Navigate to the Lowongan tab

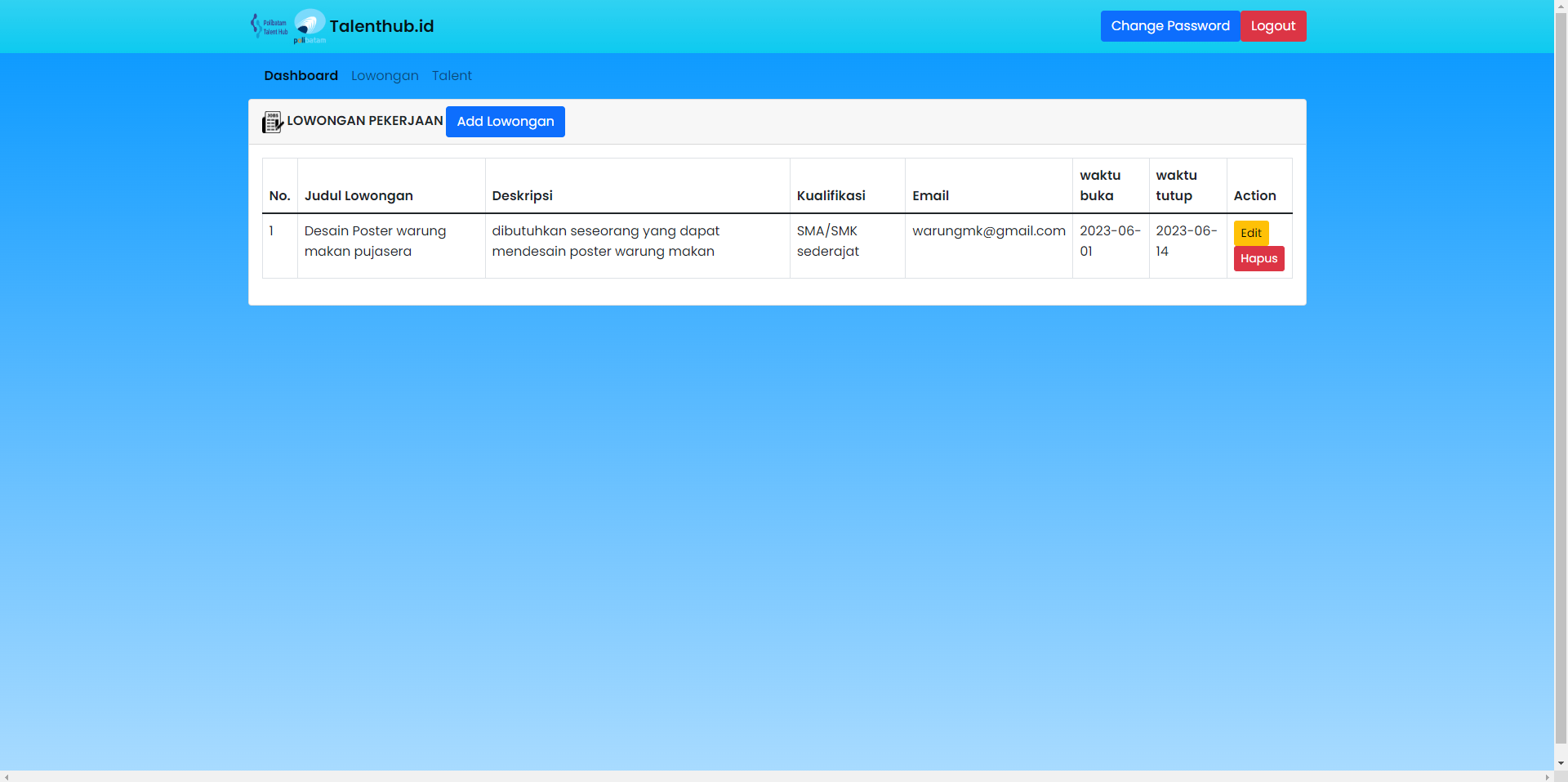click(x=385, y=75)
